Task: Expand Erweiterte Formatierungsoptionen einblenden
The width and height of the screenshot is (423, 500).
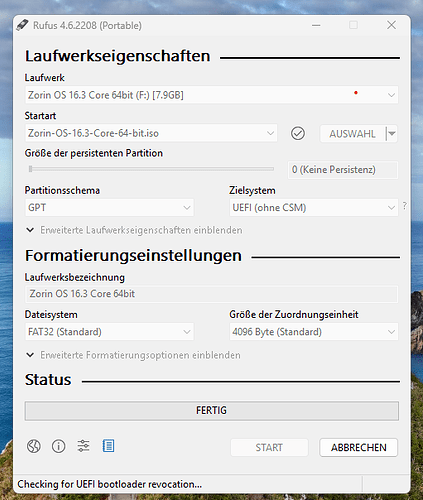Action: [133, 355]
